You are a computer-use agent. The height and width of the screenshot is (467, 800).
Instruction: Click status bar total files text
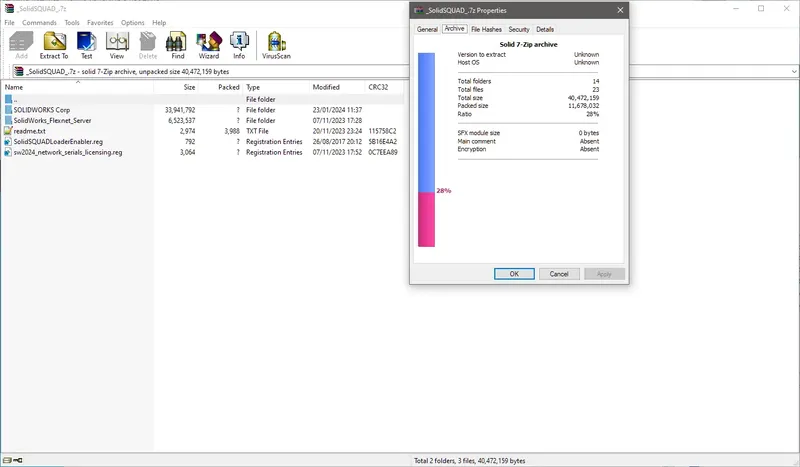tap(469, 461)
